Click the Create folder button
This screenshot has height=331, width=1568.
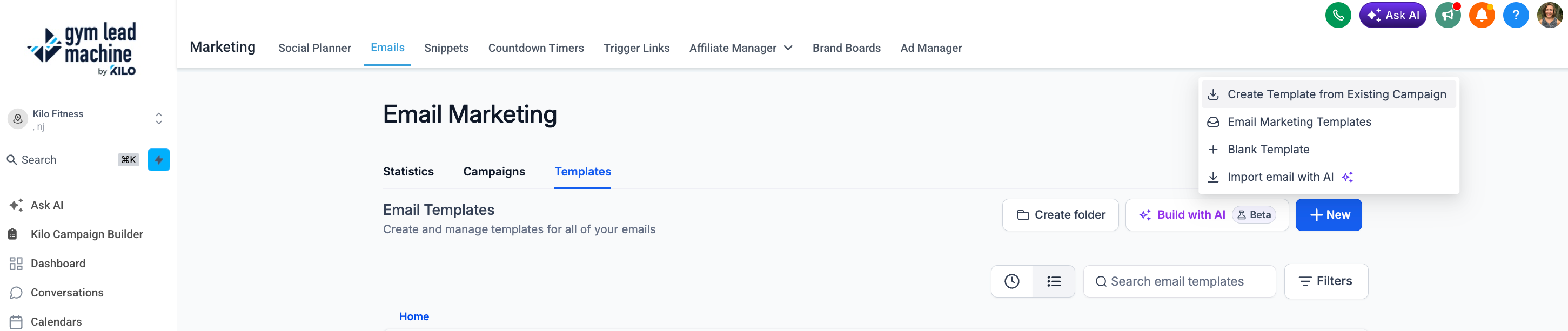[1060, 215]
